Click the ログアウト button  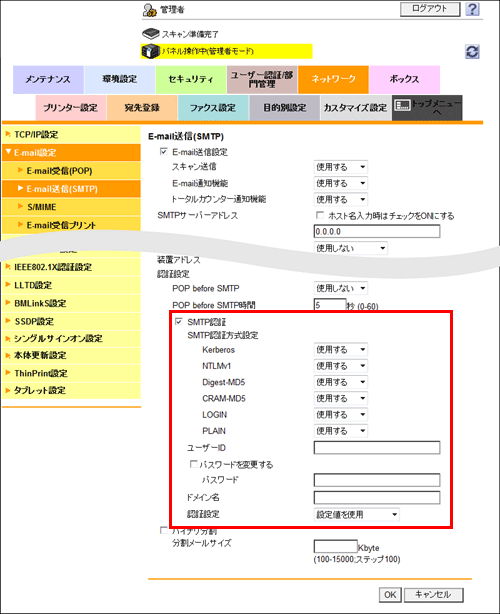click(430, 9)
